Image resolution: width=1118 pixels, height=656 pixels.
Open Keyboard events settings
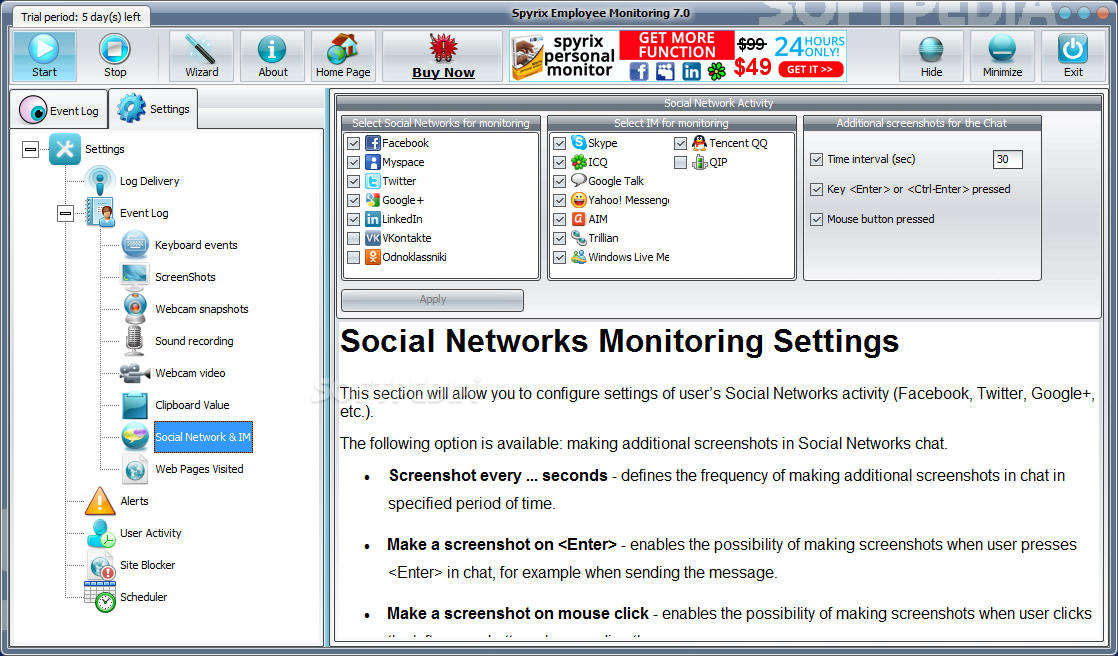[196, 245]
